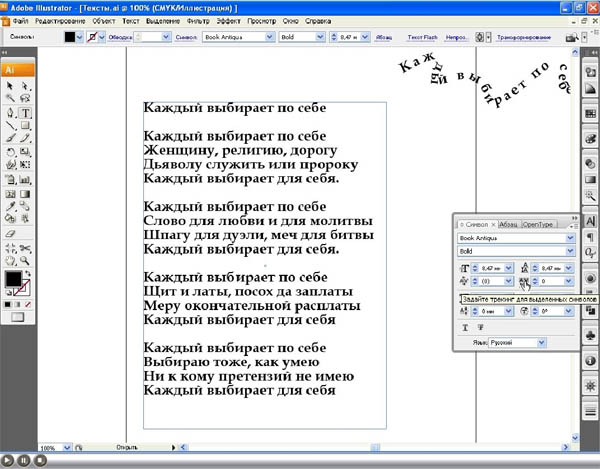Select the Eyedropper tool
The height and width of the screenshot is (469, 600).
(9, 205)
